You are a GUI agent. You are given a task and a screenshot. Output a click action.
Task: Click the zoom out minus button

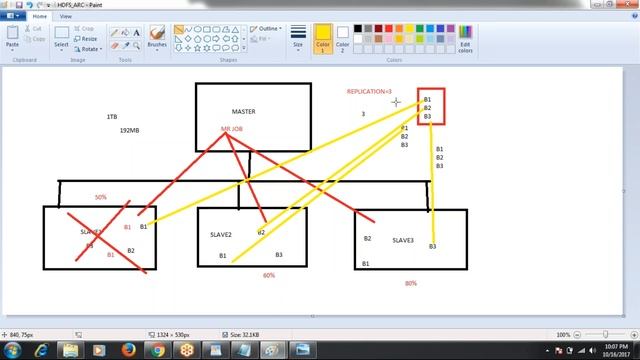pyautogui.click(x=577, y=335)
